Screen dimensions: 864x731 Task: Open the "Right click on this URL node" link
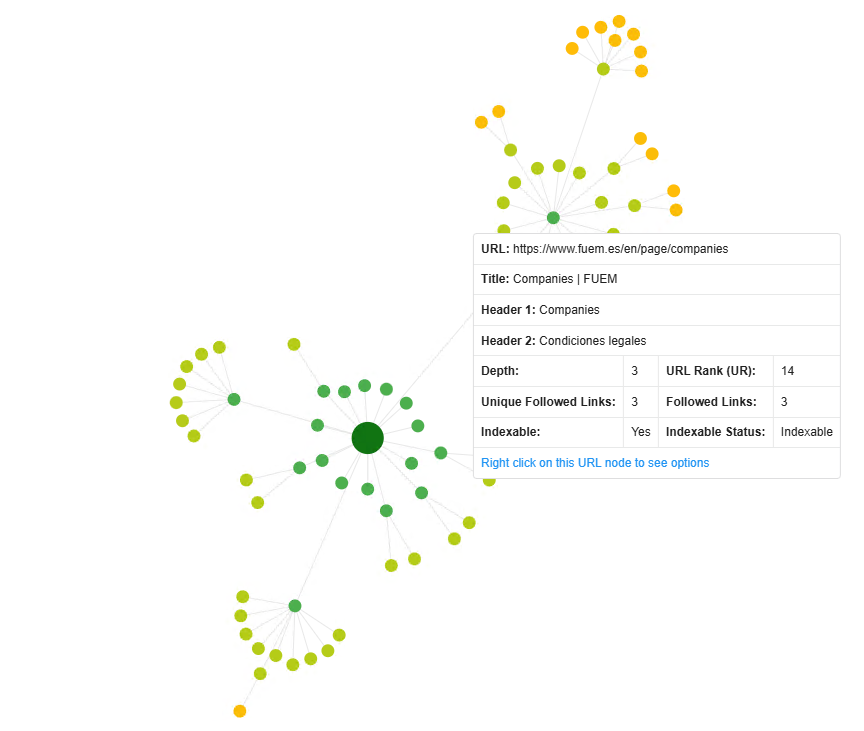(595, 463)
